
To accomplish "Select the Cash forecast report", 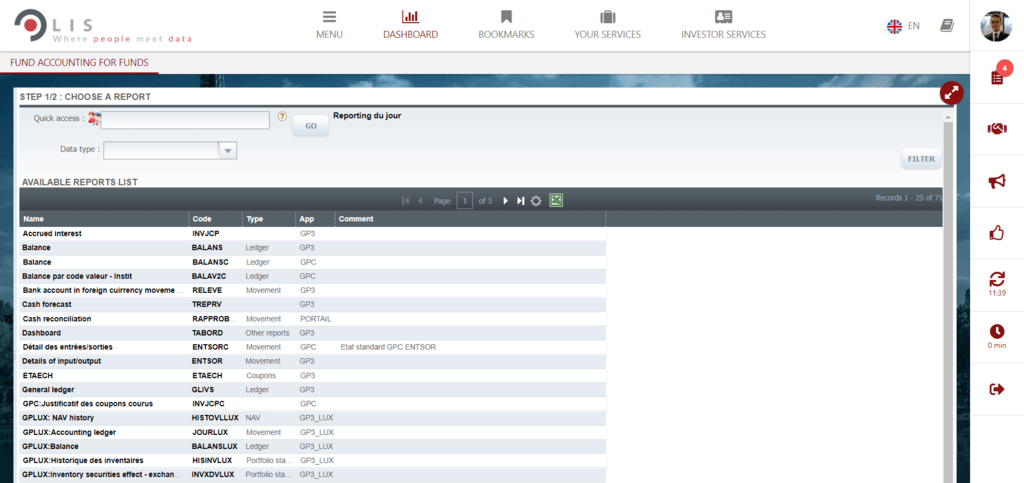I will 313,305.
